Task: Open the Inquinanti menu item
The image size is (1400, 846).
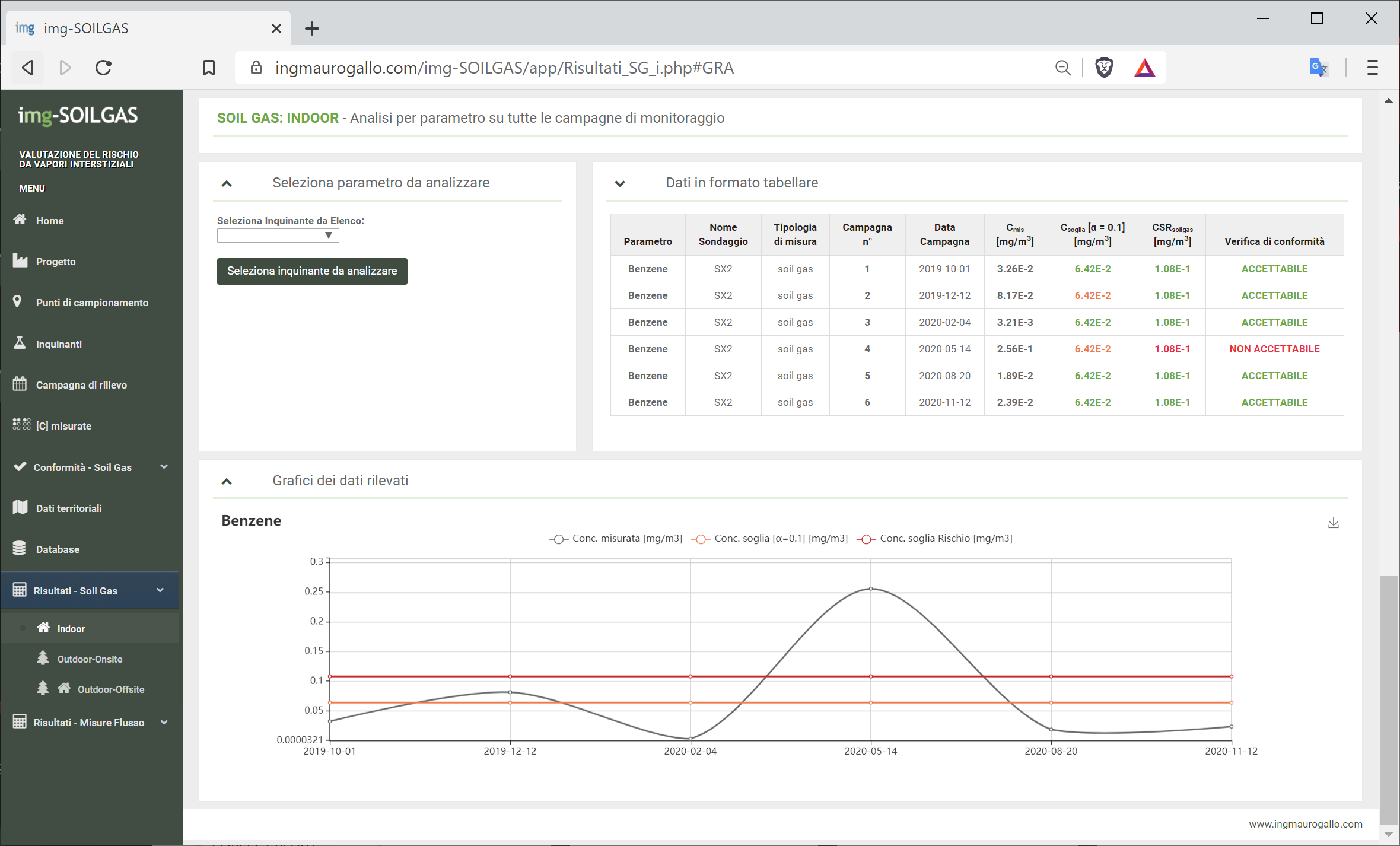Action: click(x=59, y=344)
